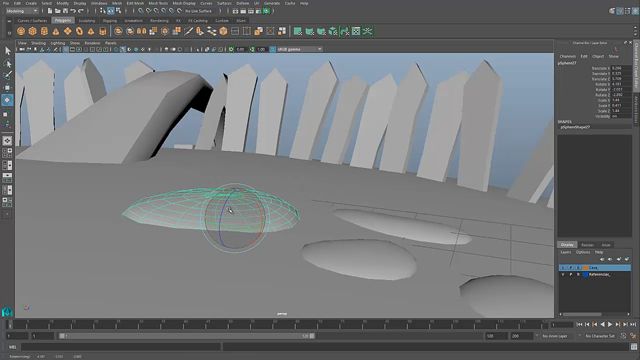The width and height of the screenshot is (640, 360).
Task: Switch to the Polygons shelf tab
Action: click(62, 20)
